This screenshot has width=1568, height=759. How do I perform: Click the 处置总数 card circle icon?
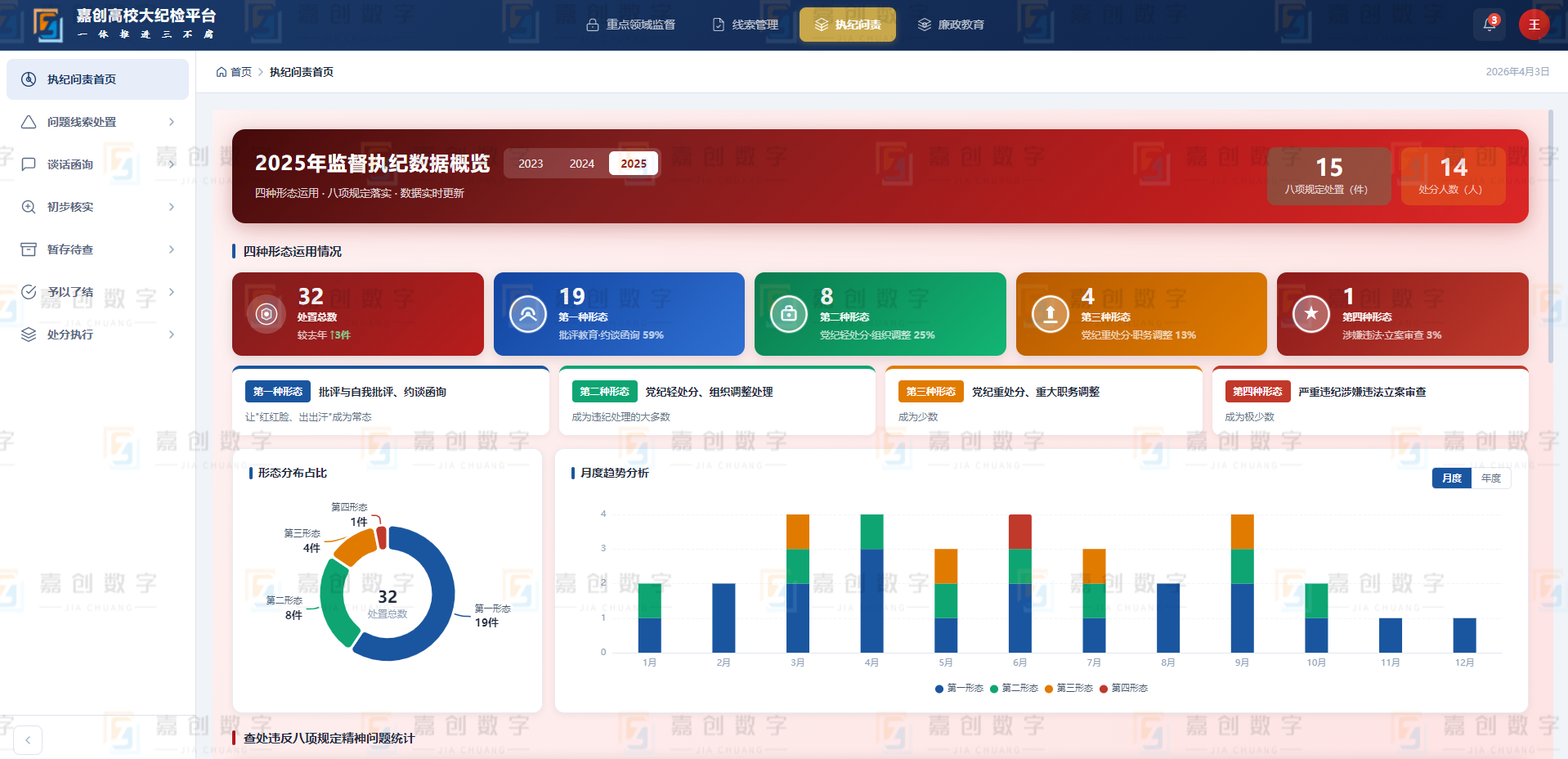(267, 314)
